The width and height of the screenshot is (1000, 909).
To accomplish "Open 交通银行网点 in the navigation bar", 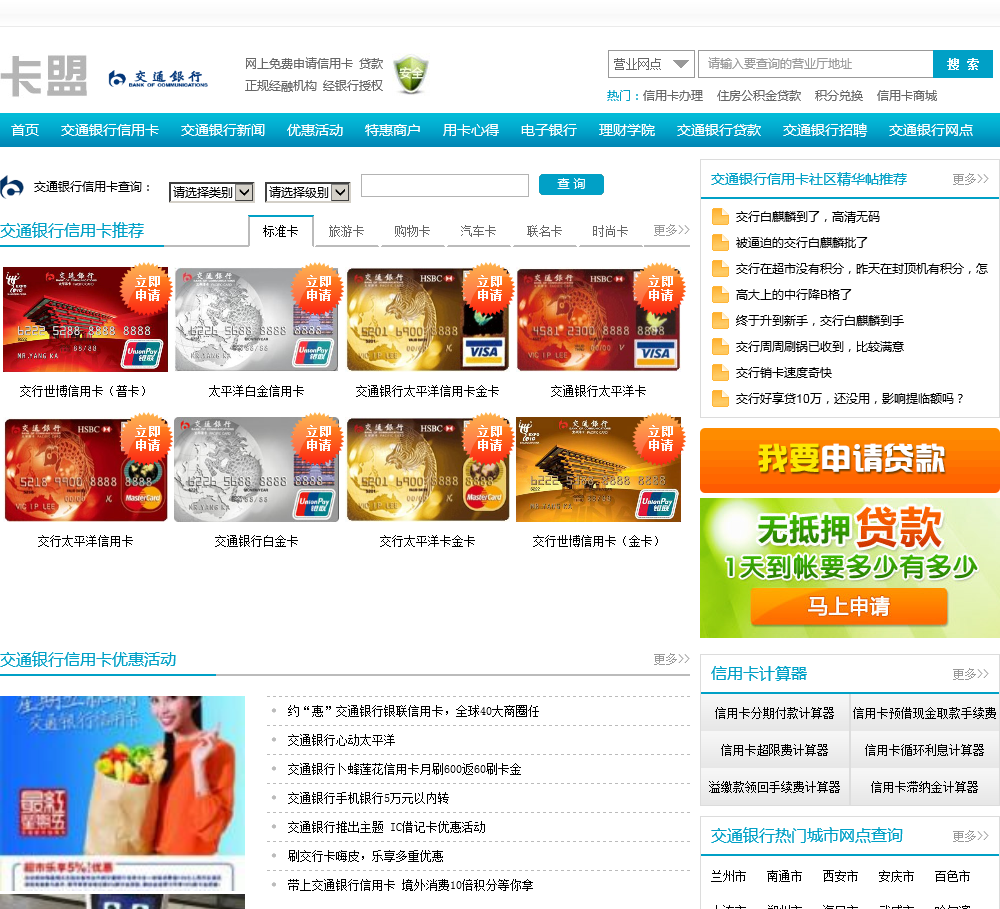I will pos(930,130).
